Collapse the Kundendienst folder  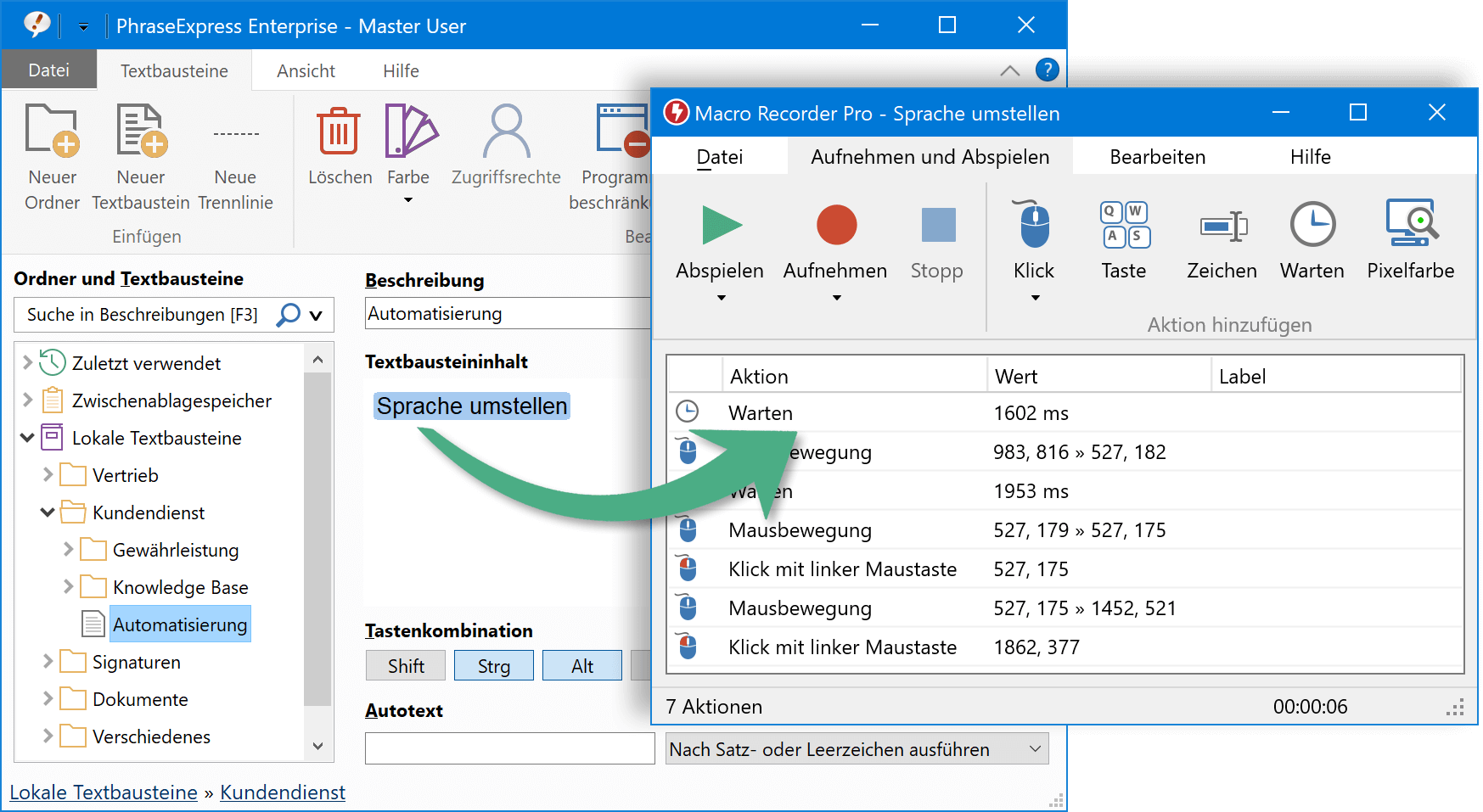48,512
